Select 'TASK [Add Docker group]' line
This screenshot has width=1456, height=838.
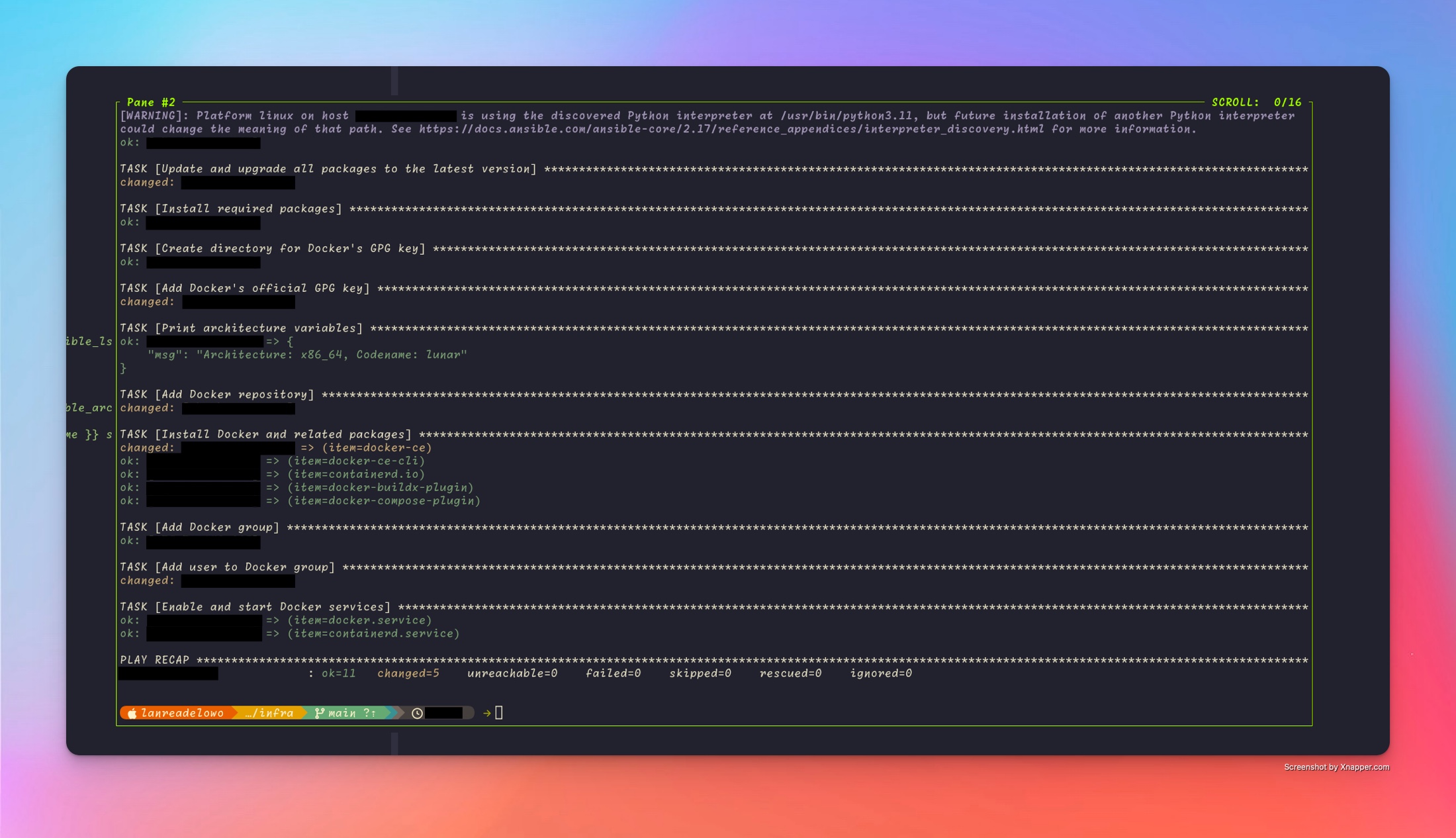(714, 527)
